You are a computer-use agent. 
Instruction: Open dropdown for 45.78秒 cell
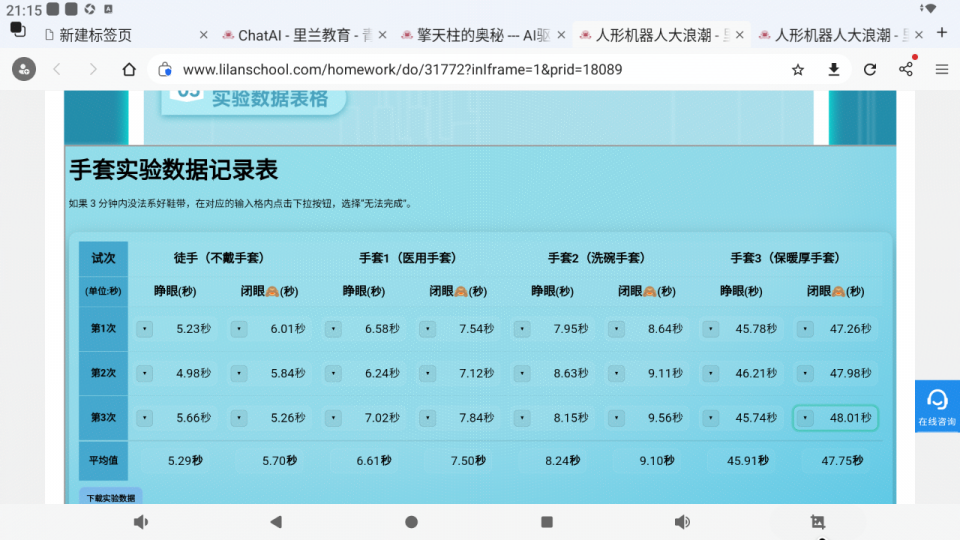click(x=710, y=329)
